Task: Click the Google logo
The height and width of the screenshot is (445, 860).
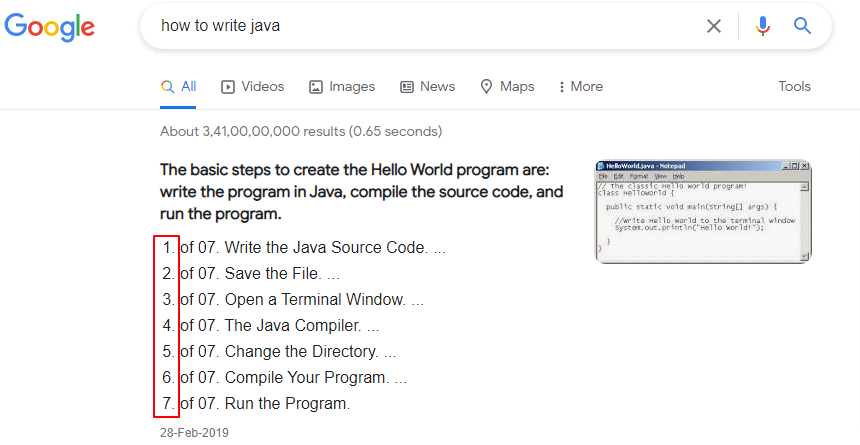Action: point(49,26)
